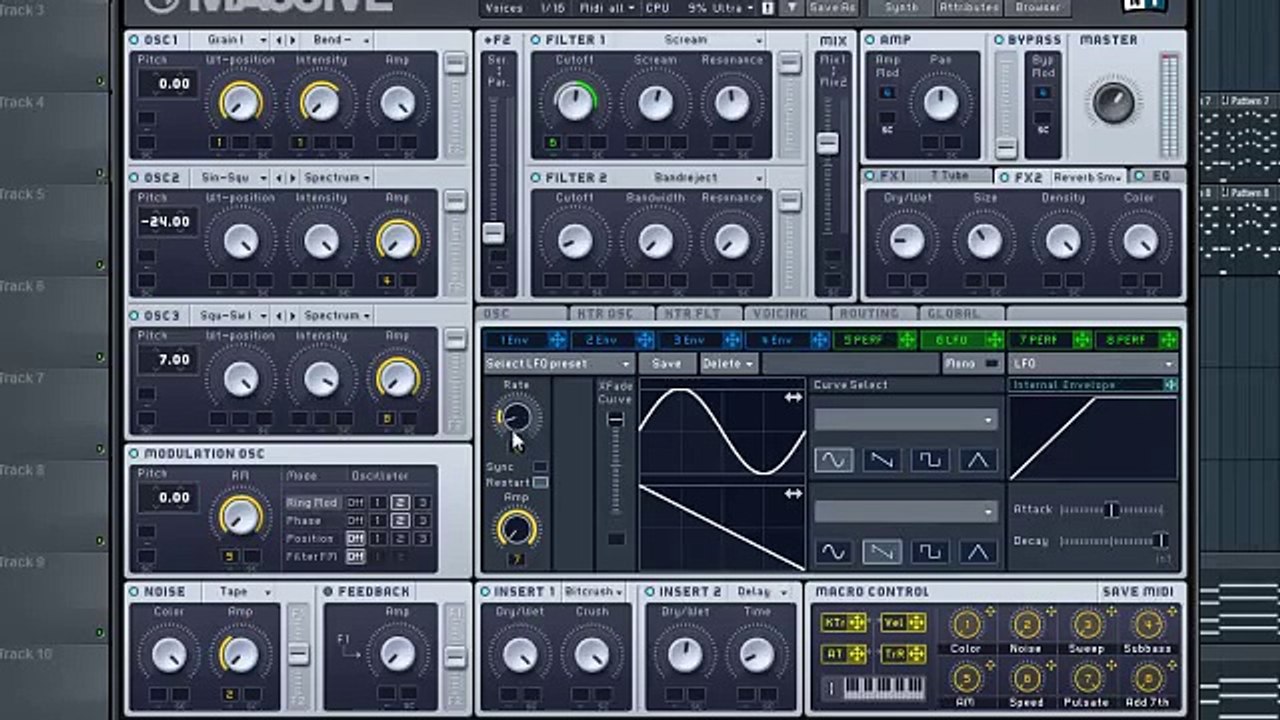Select sine curve in upper Curve Select row
This screenshot has height=720, width=1280.
[x=833, y=460]
